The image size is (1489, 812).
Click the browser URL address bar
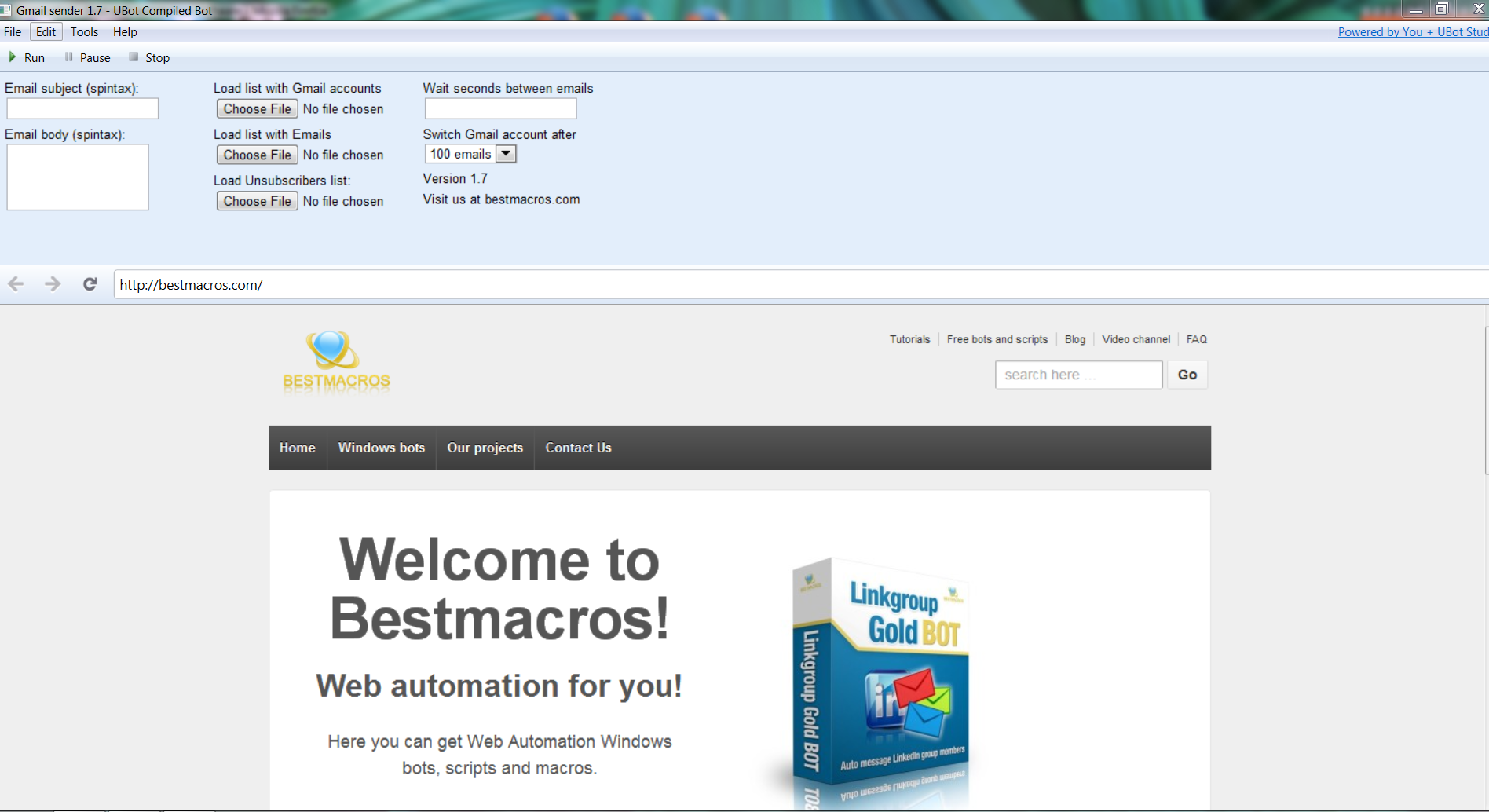(801, 284)
